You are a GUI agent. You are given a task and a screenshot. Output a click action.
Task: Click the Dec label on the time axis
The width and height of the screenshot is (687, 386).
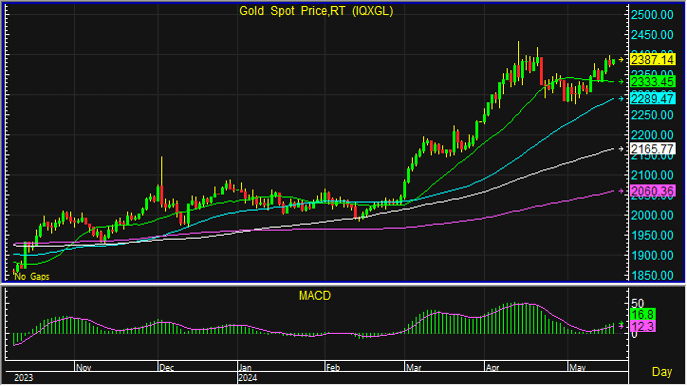[x=166, y=368]
